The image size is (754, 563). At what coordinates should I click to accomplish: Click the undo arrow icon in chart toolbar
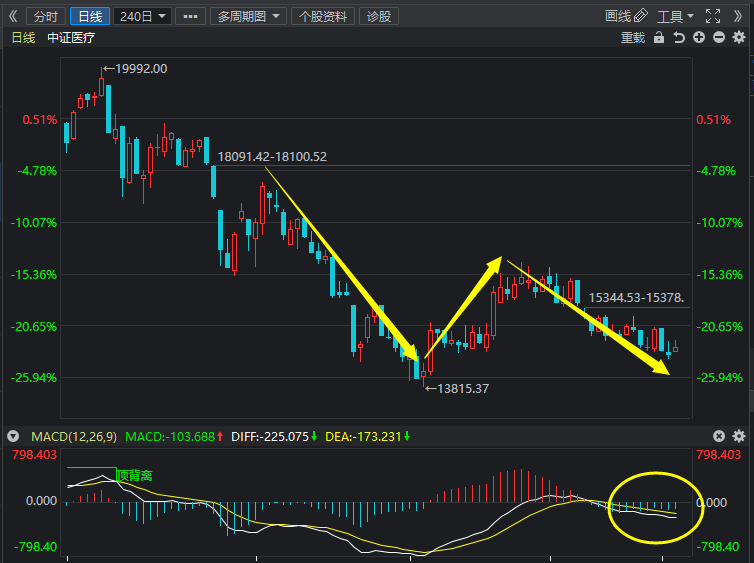(x=679, y=38)
